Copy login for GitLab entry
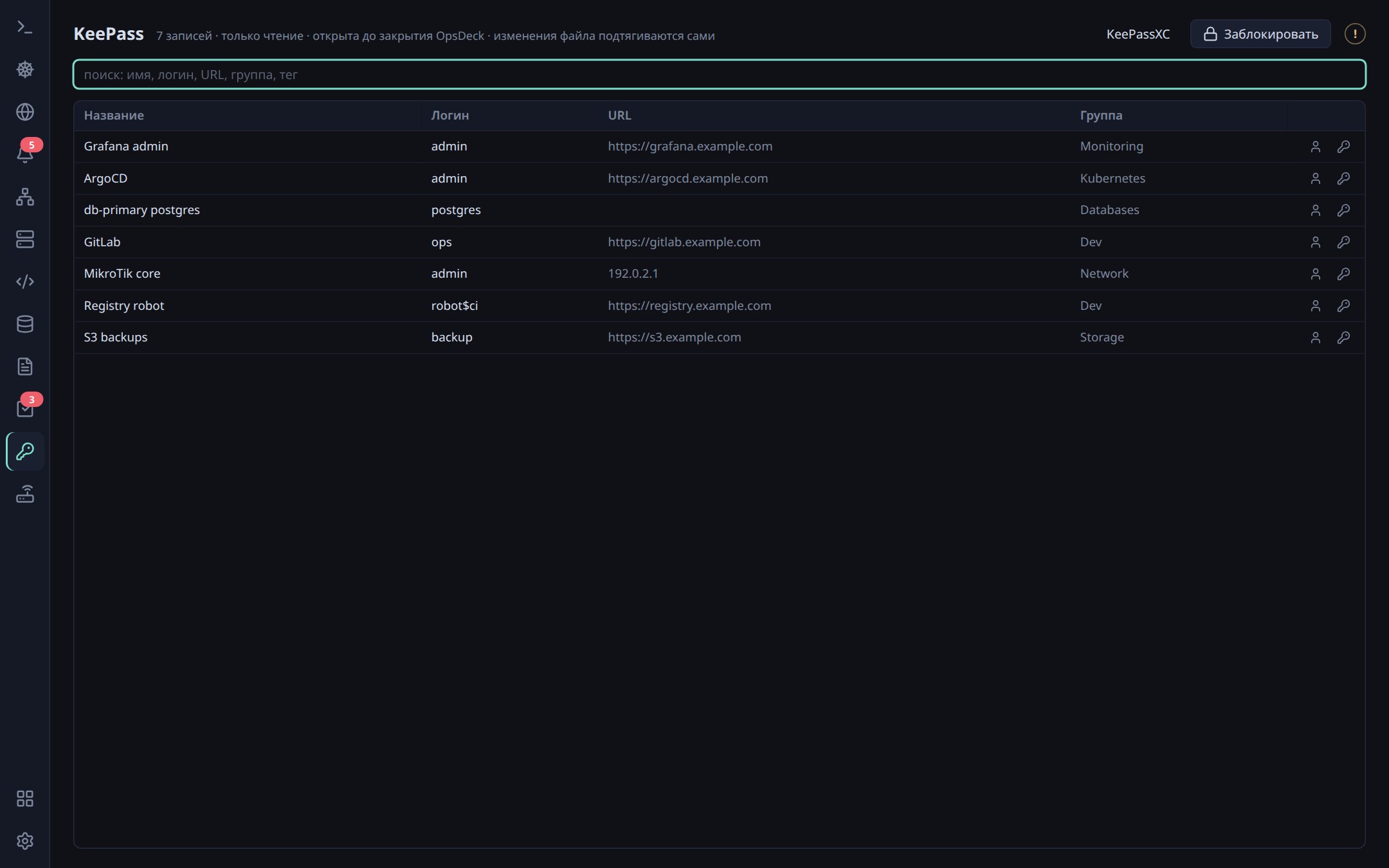The width and height of the screenshot is (1389, 868). [1315, 242]
